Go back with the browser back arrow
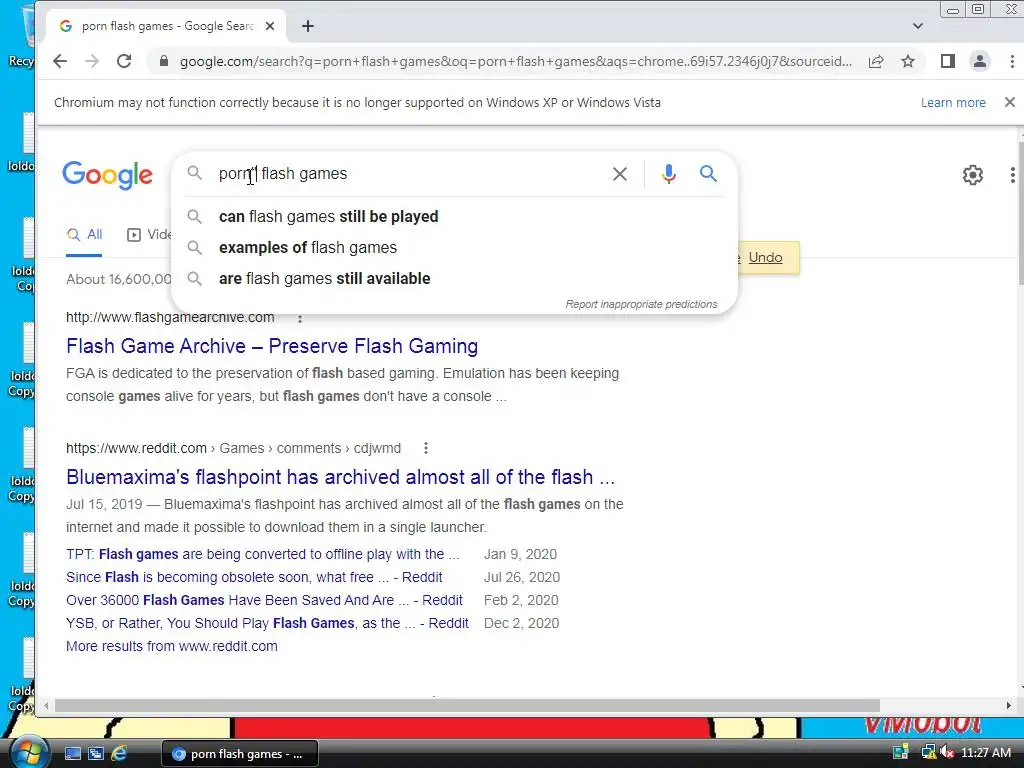Screen dimensions: 1024x768 [60, 61]
